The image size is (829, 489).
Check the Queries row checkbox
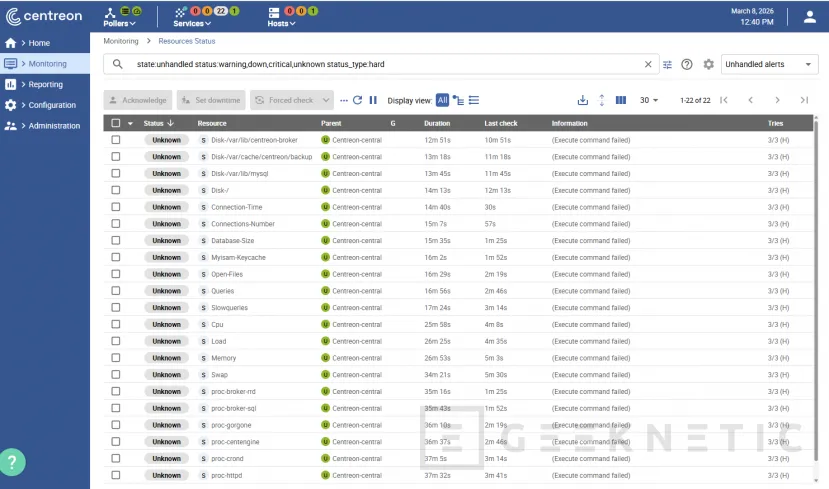pyautogui.click(x=116, y=291)
